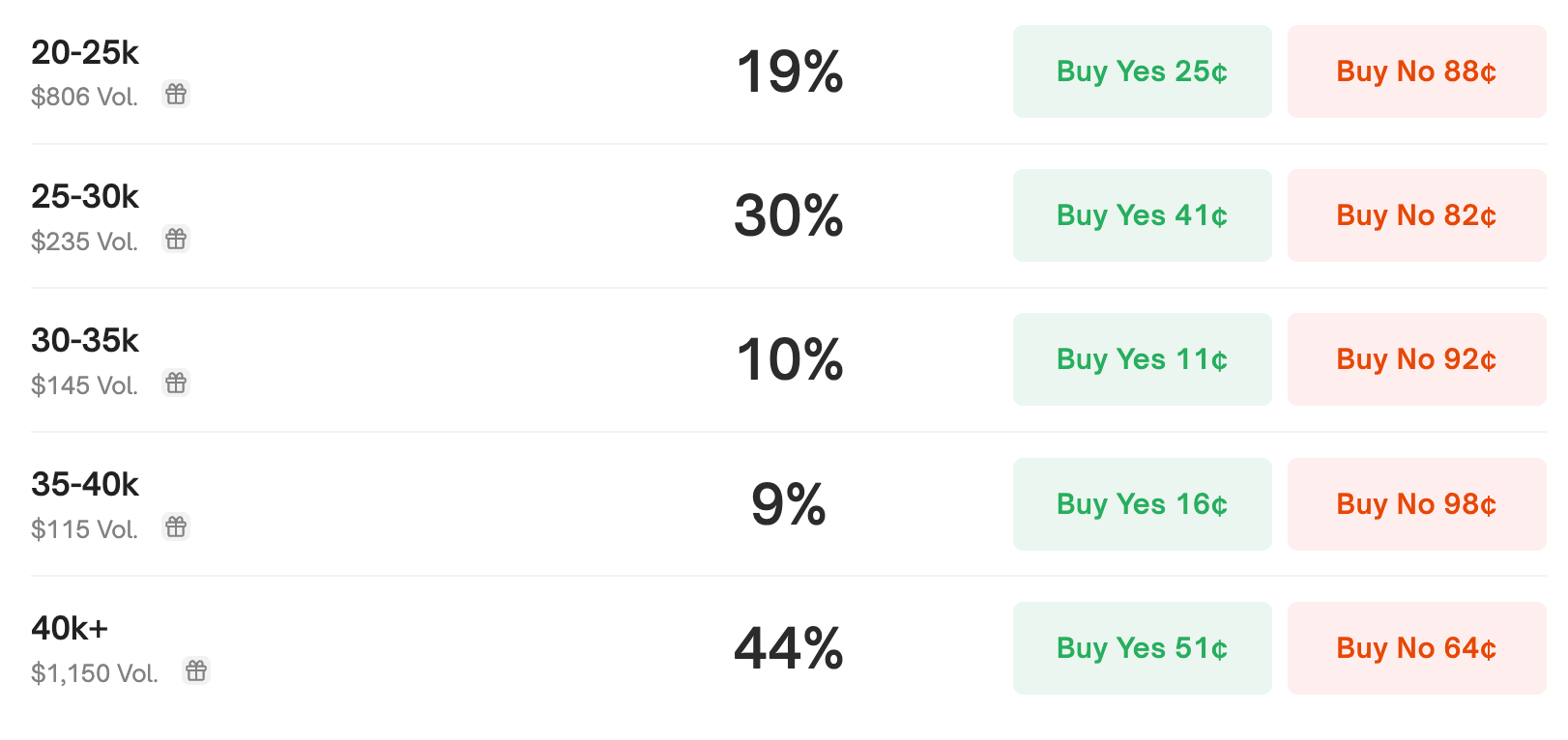1568x740 pixels.
Task: Click the gift icon next to 20-25k volume
Action: [176, 95]
